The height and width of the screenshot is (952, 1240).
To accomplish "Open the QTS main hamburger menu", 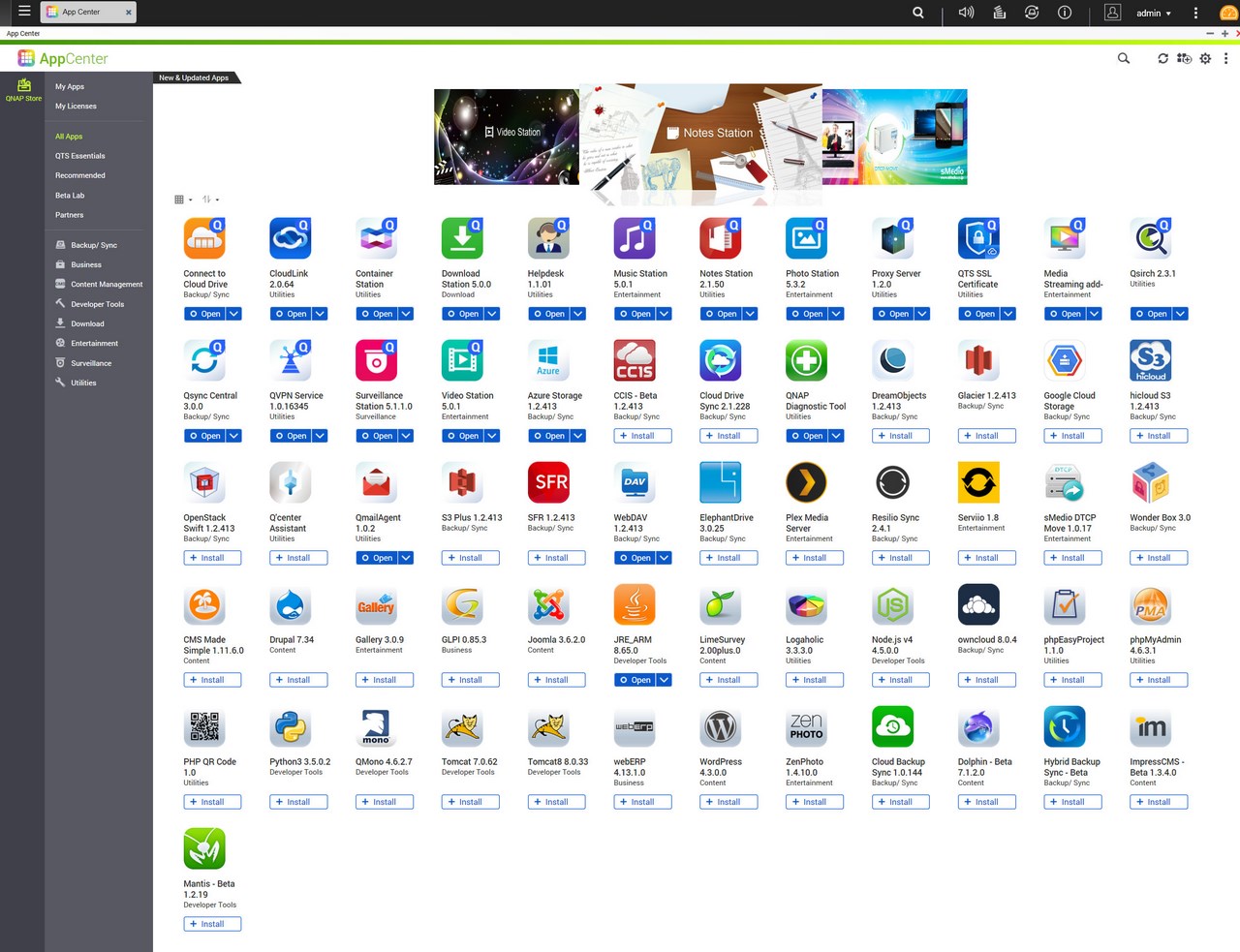I will pyautogui.click(x=24, y=12).
